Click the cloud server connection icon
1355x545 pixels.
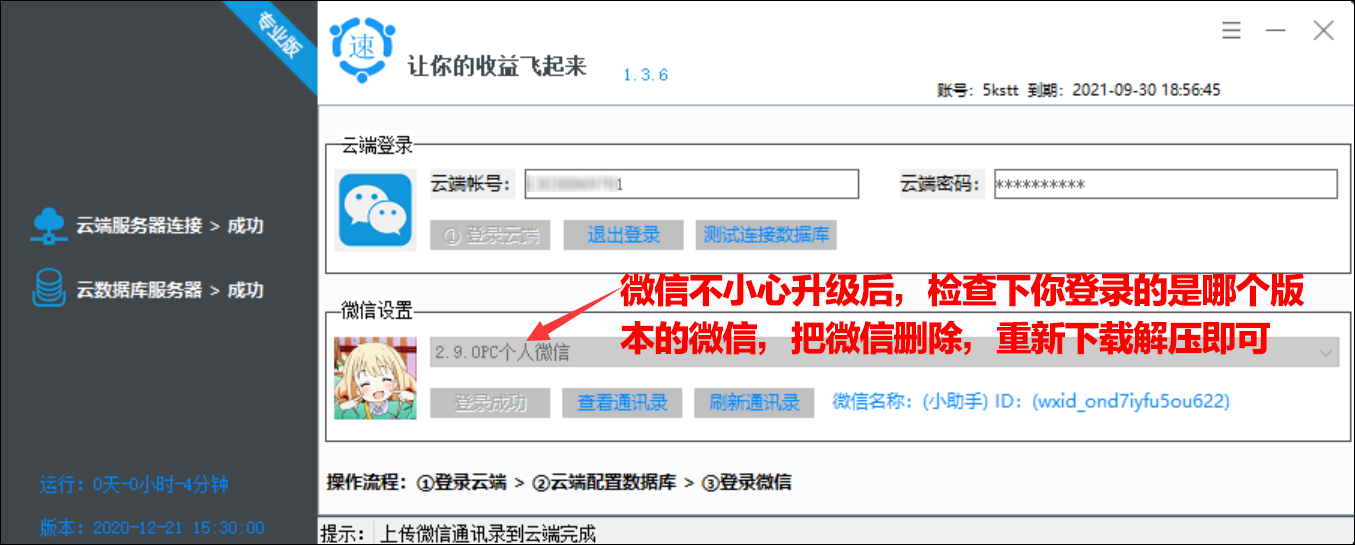pos(48,226)
